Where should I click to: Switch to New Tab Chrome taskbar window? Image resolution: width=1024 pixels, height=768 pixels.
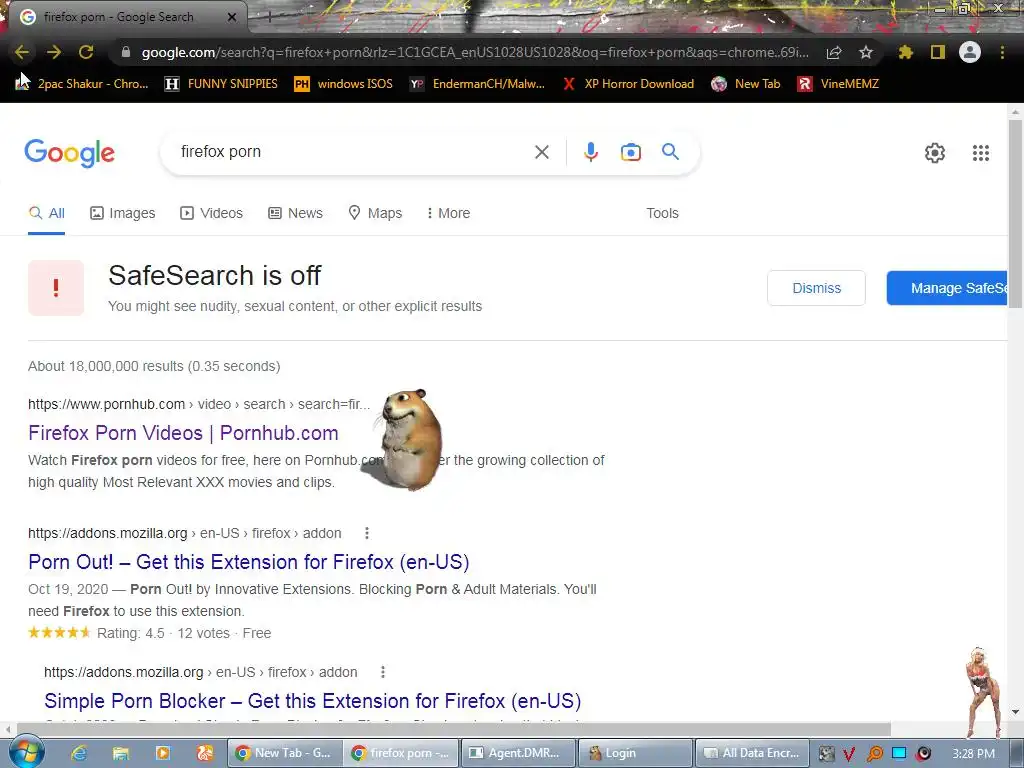284,753
